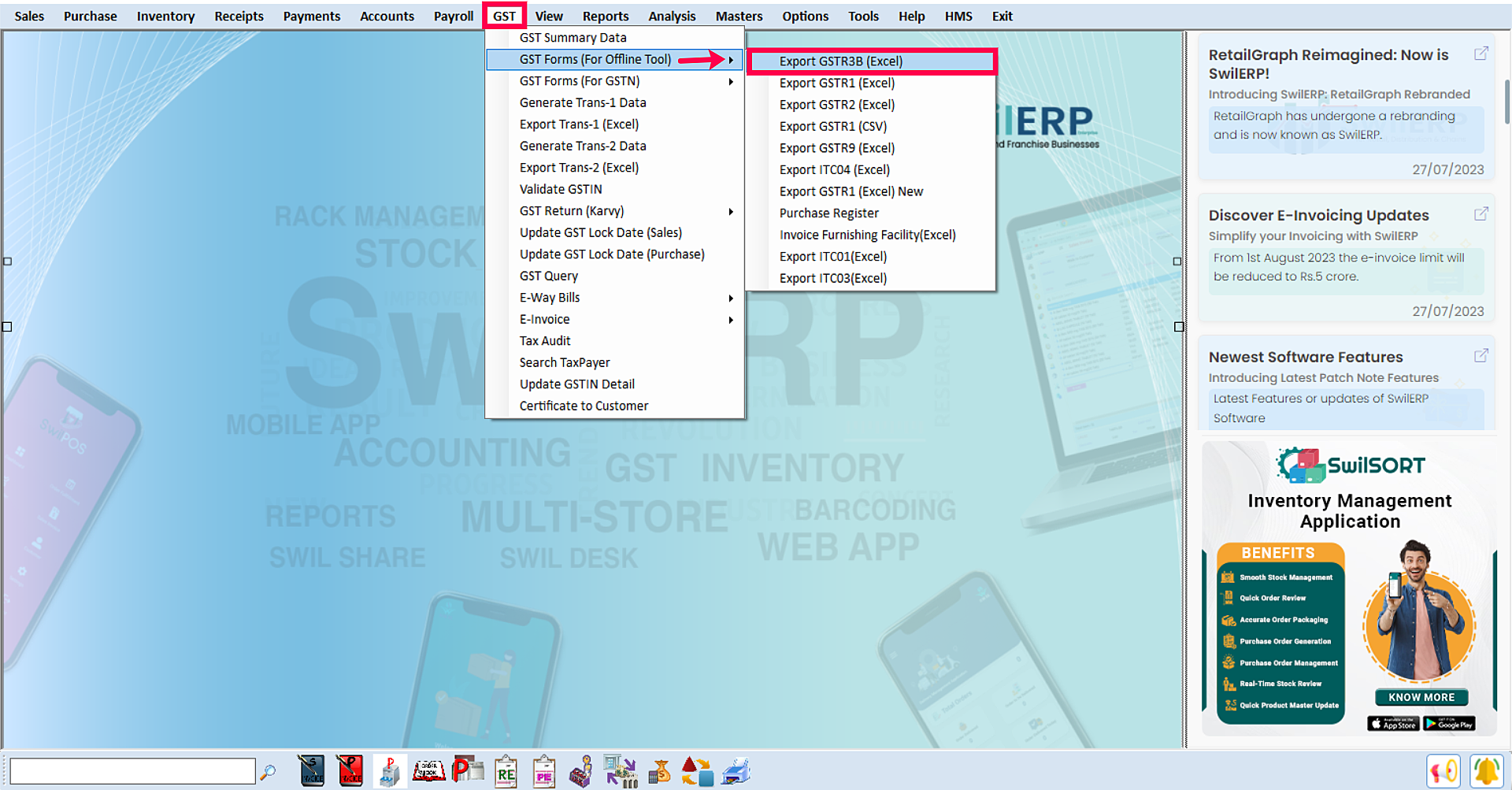Open the Accounts menu
Viewport: 1512px width, 790px height.
point(387,16)
